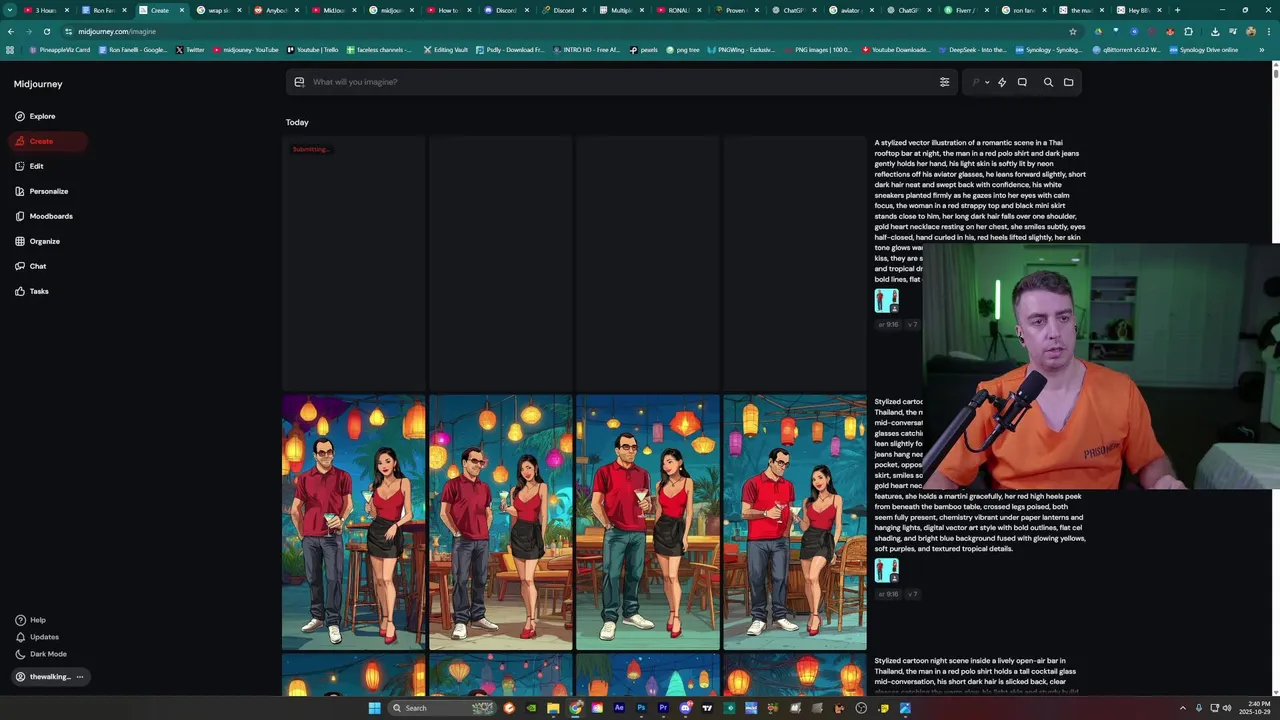This screenshot has width=1280, height=720.
Task: Click the 'Submitting...' placeholder tile
Action: 353,263
